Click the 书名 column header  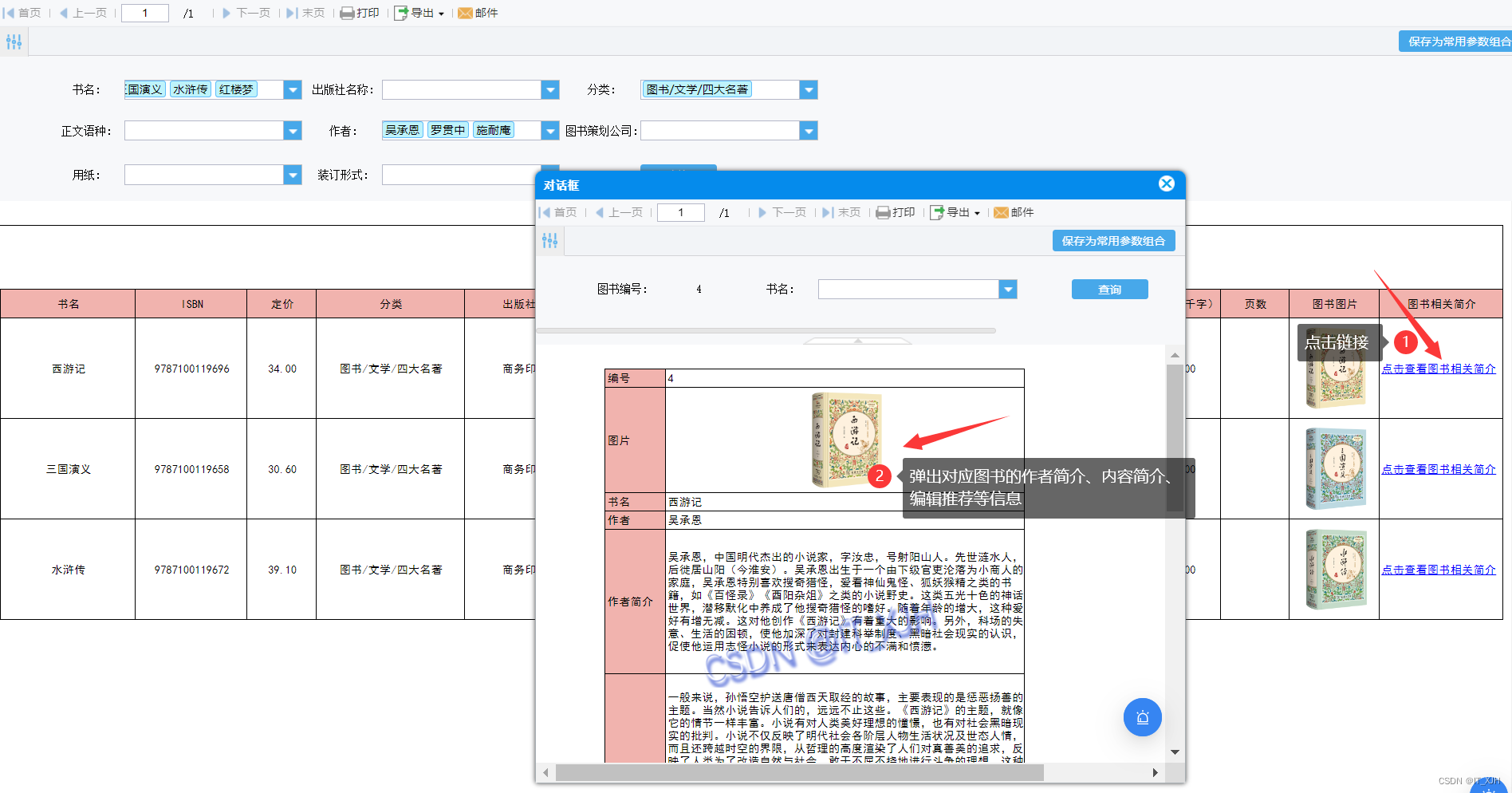(x=68, y=304)
